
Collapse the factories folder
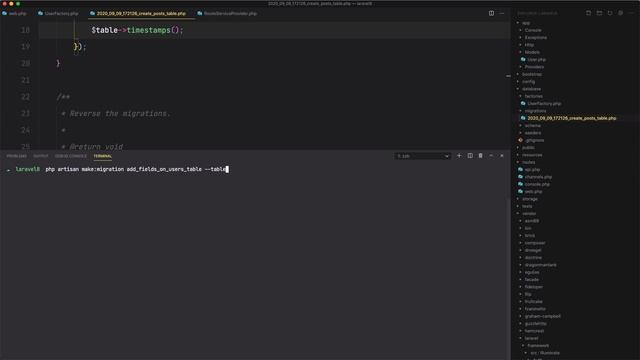tap(533, 96)
